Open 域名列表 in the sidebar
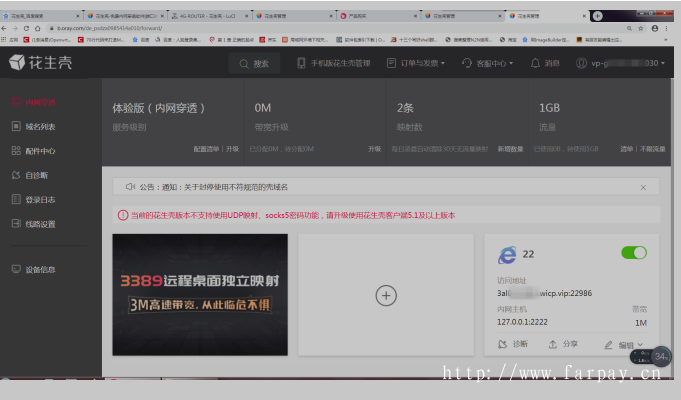This screenshot has height=400, width=681. coord(40,127)
